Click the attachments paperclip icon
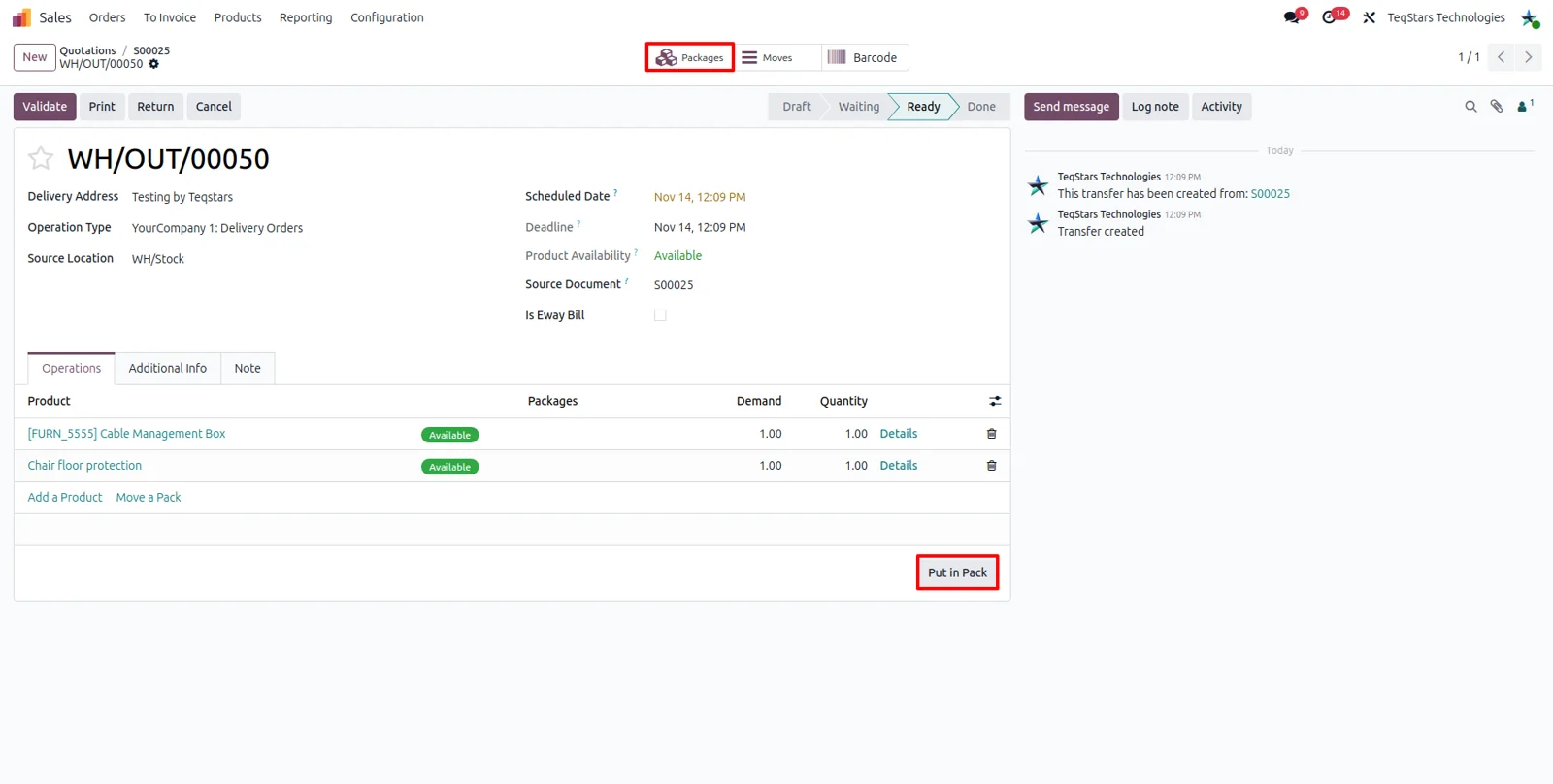 click(1497, 107)
